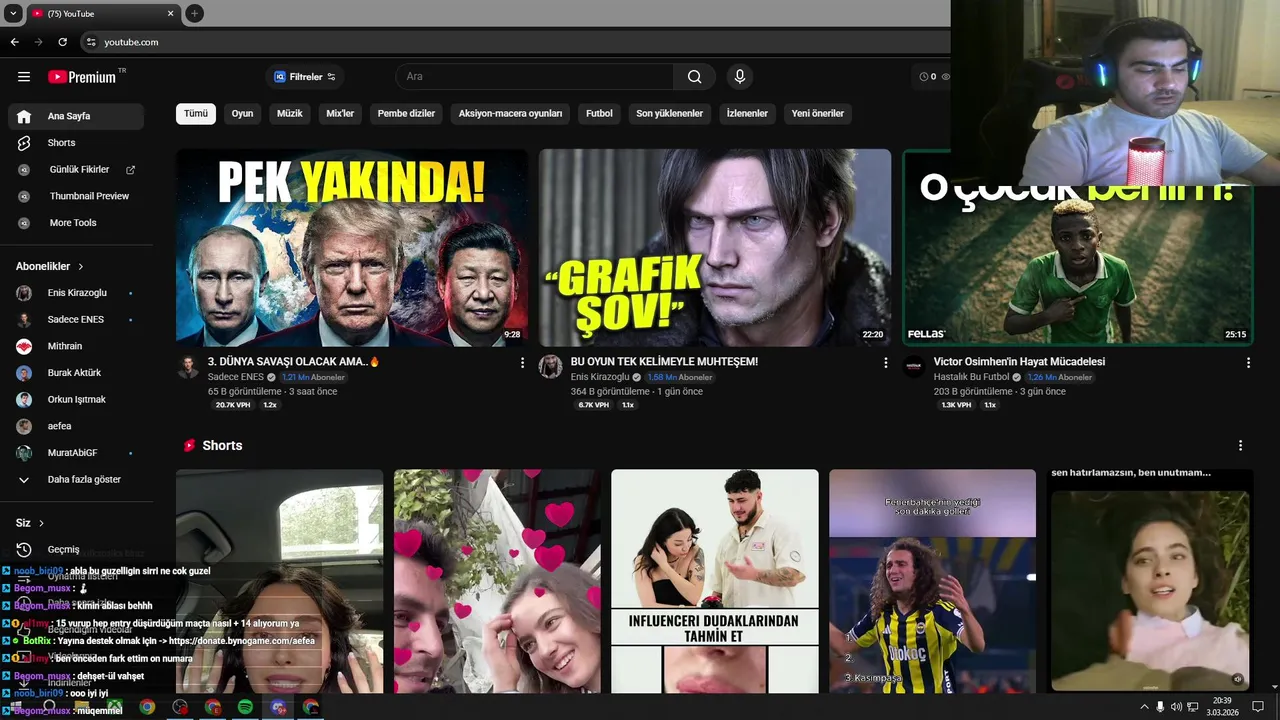Screen dimensions: 1280x720
Task: Open Mithrain subscription channel
Action: (76, 346)
